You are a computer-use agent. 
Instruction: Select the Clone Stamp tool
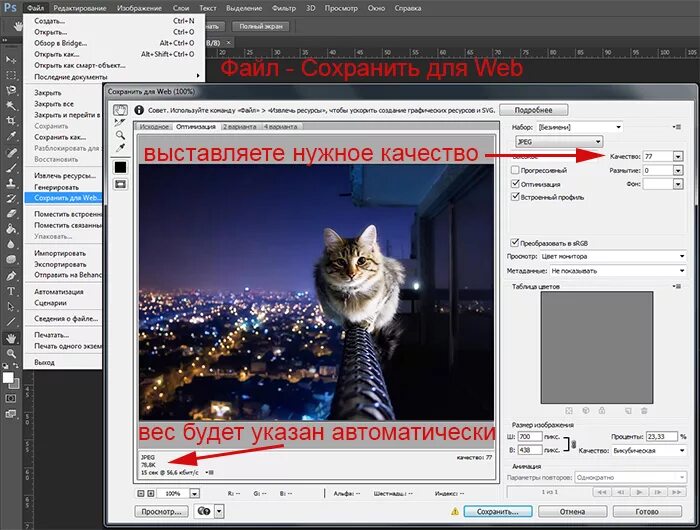[11, 183]
